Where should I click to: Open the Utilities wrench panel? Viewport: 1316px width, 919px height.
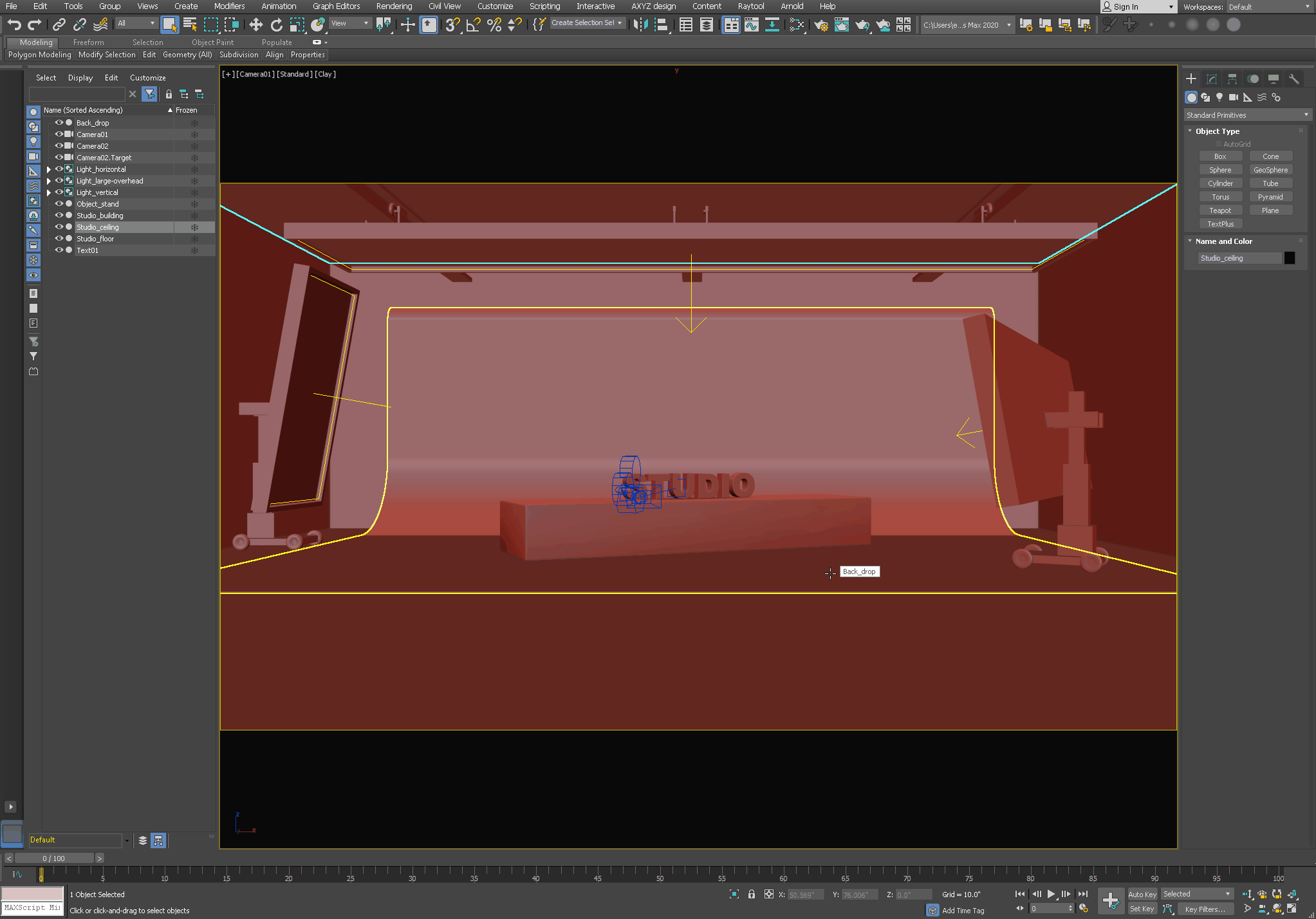[1293, 79]
